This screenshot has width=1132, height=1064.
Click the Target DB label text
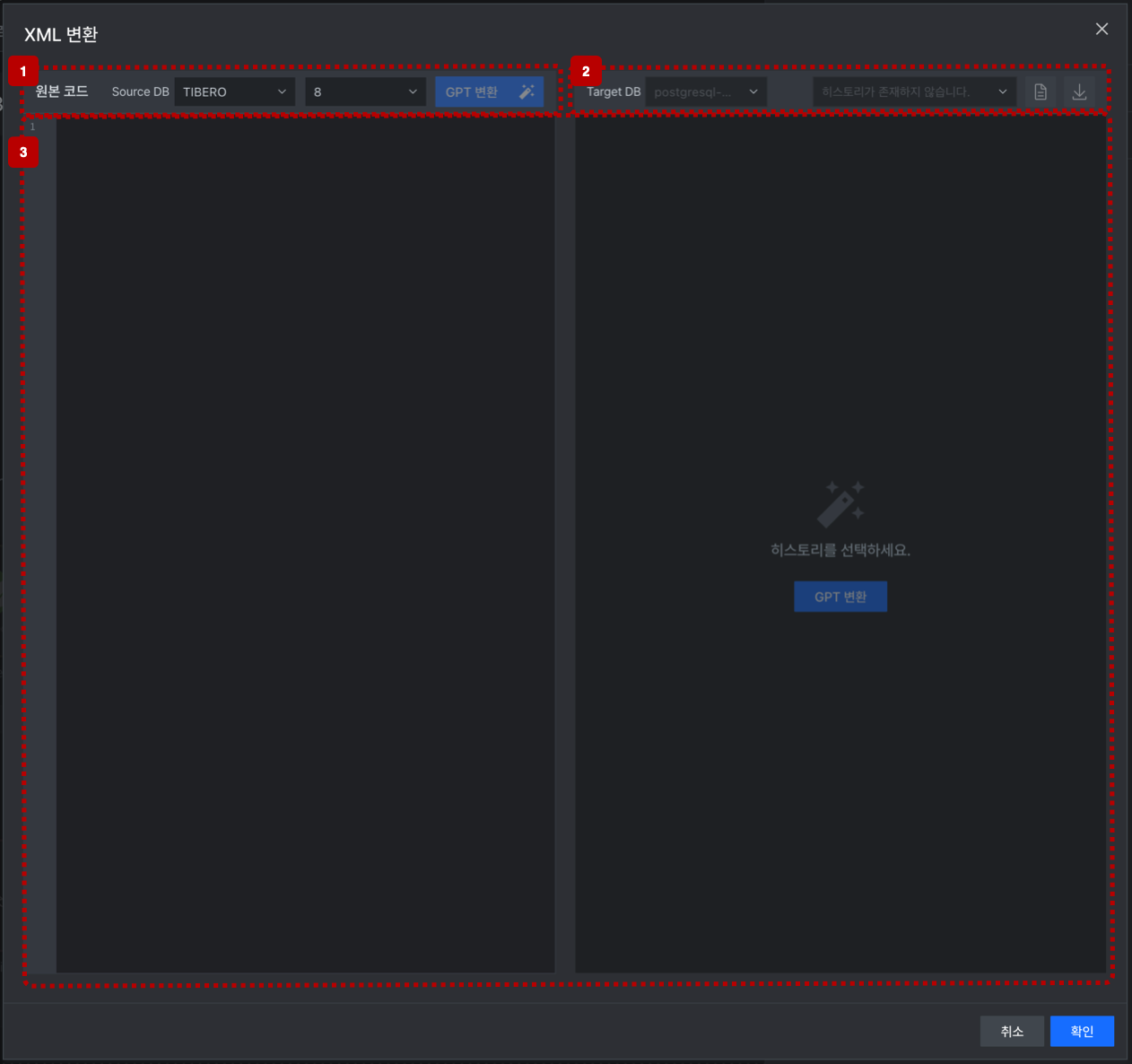(x=614, y=92)
